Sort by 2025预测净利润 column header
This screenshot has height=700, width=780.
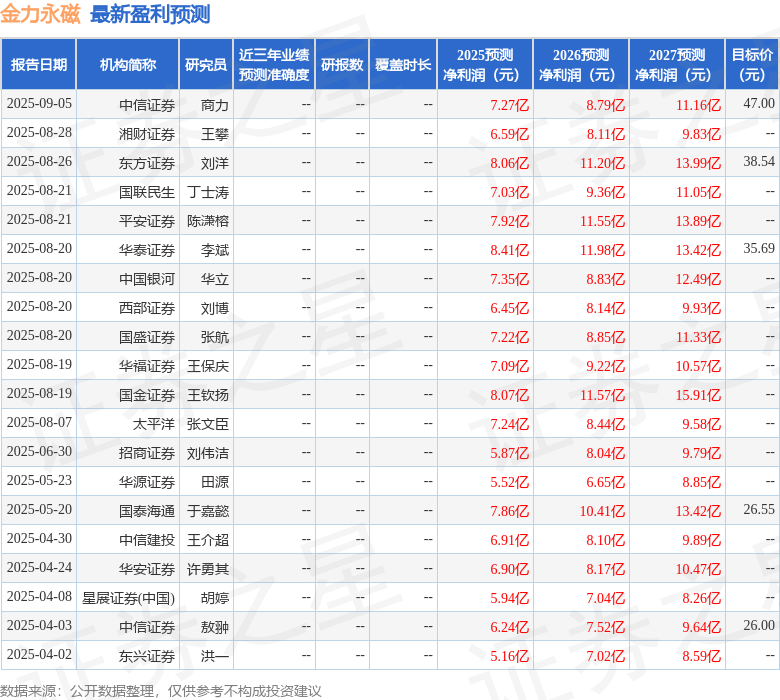[x=485, y=65]
